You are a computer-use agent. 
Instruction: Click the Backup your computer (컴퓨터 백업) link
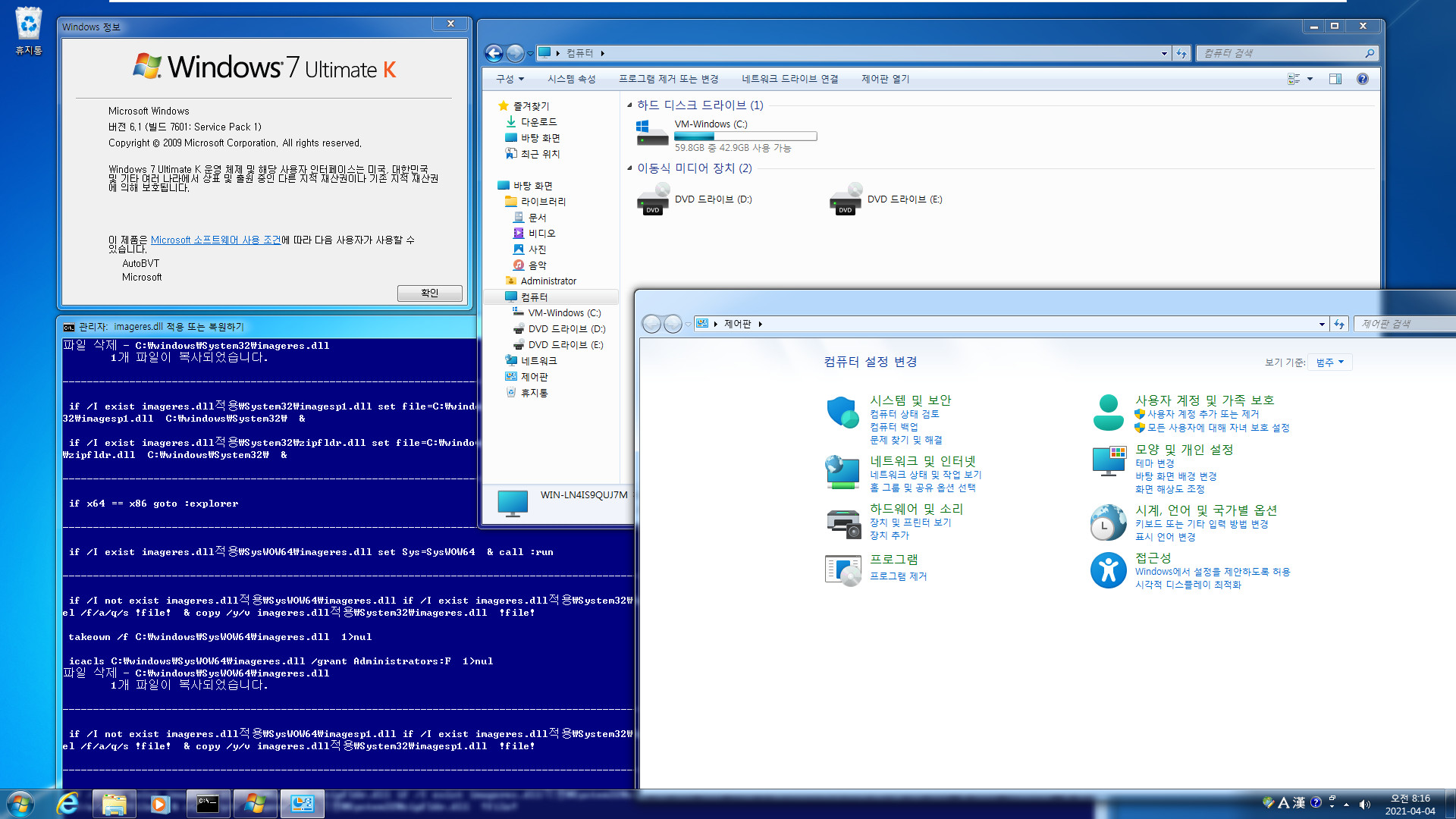(893, 427)
